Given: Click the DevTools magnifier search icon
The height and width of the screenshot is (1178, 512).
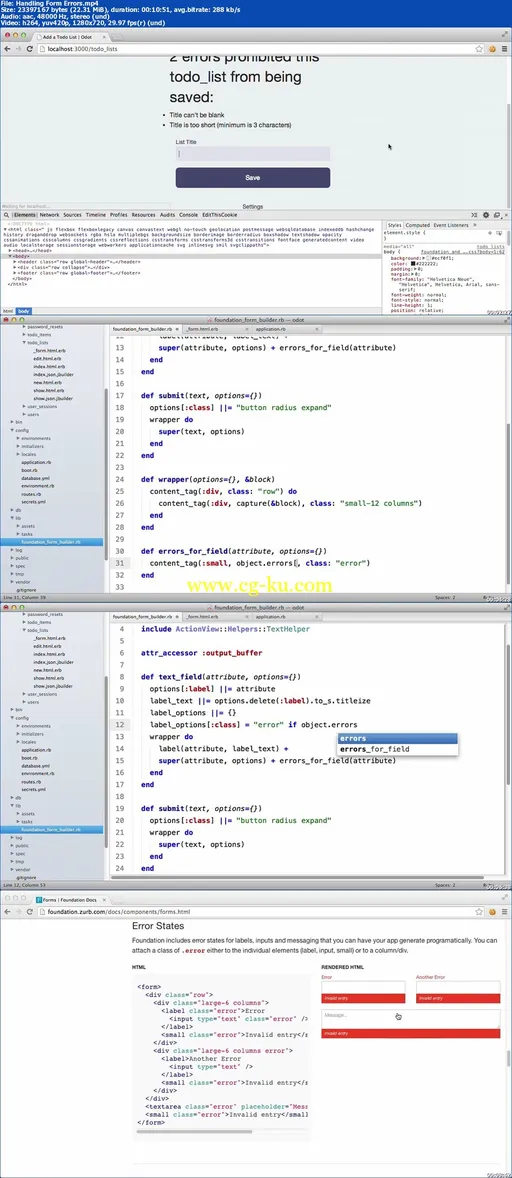Looking at the screenshot, I should [7, 215].
